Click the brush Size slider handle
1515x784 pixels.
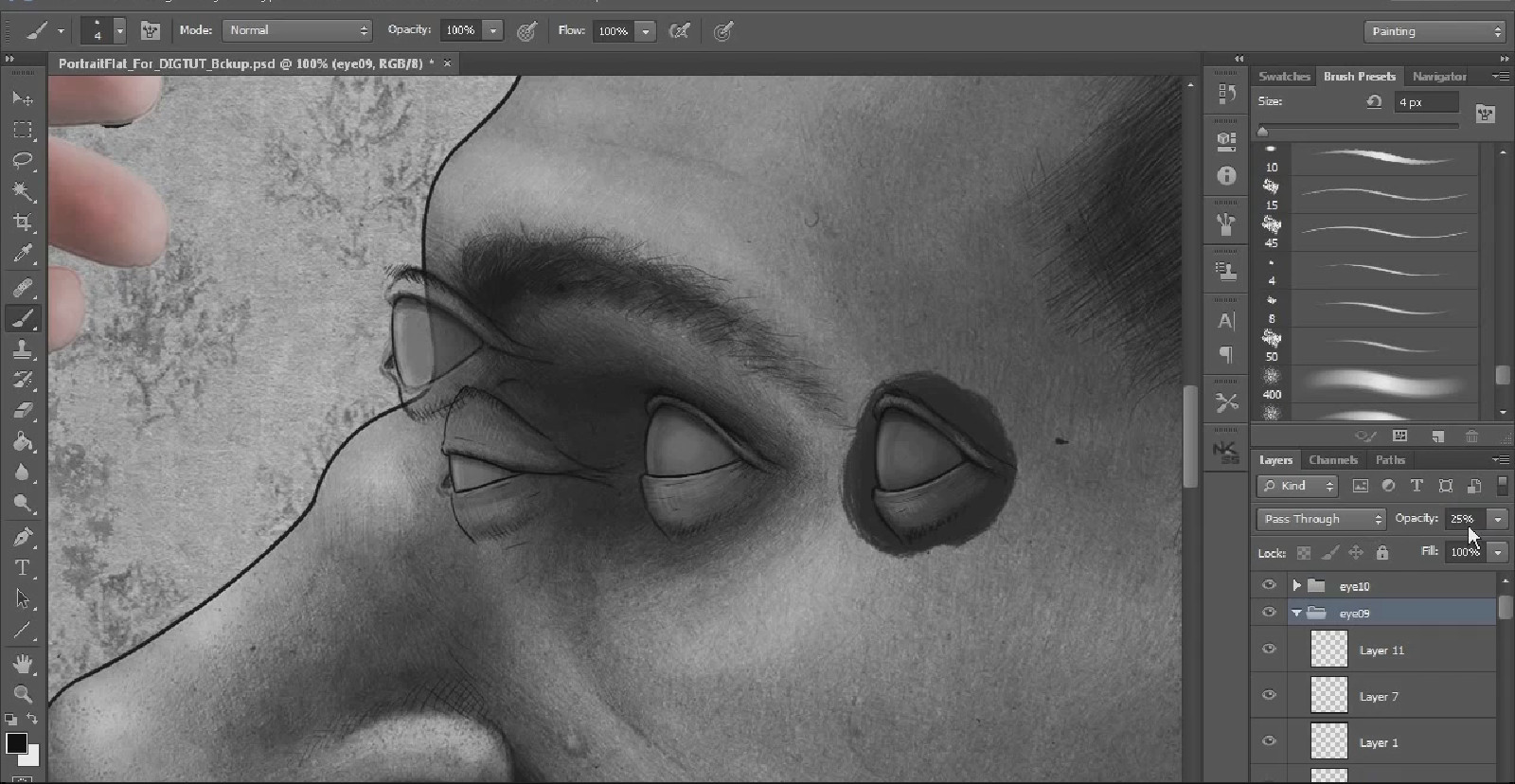[x=1262, y=132]
